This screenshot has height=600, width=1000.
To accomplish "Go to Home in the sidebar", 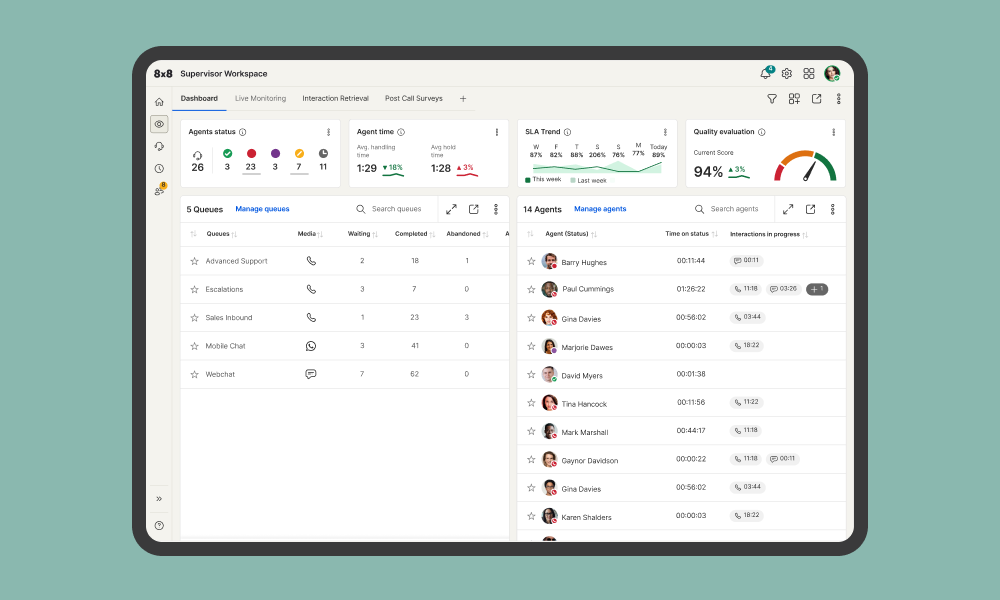I will point(159,102).
